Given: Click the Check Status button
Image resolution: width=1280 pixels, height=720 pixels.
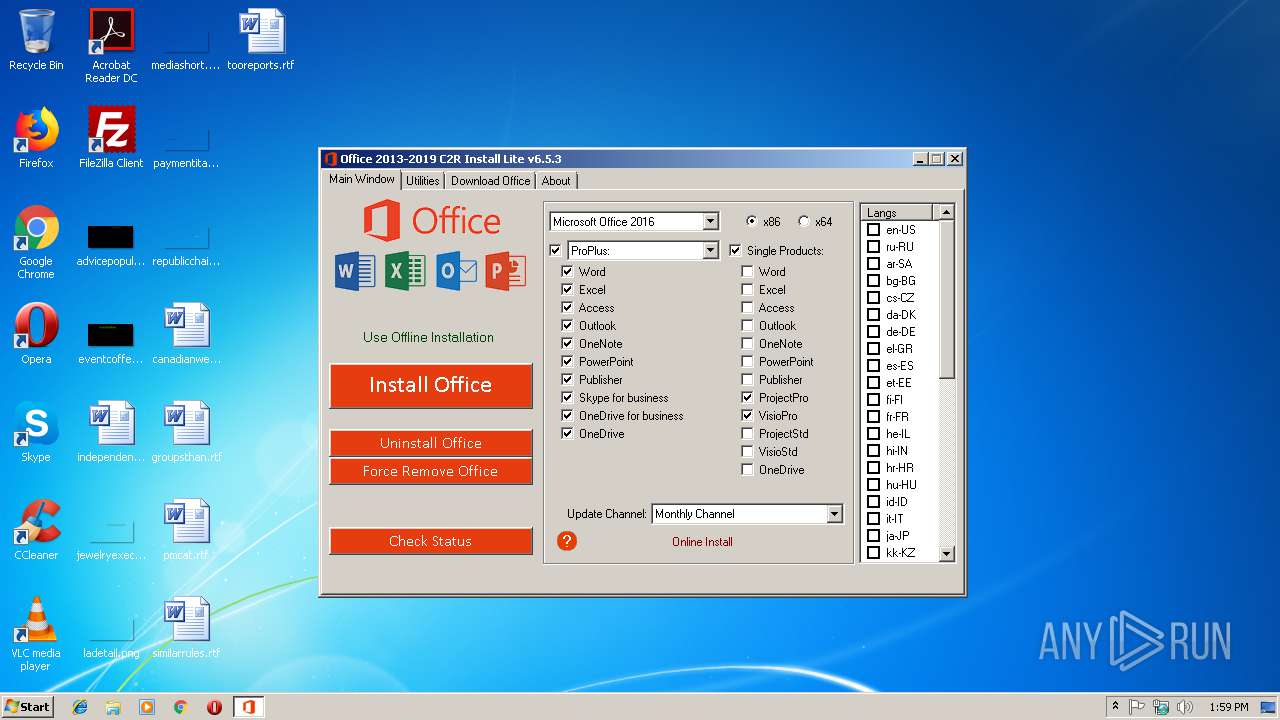Looking at the screenshot, I should [x=431, y=541].
